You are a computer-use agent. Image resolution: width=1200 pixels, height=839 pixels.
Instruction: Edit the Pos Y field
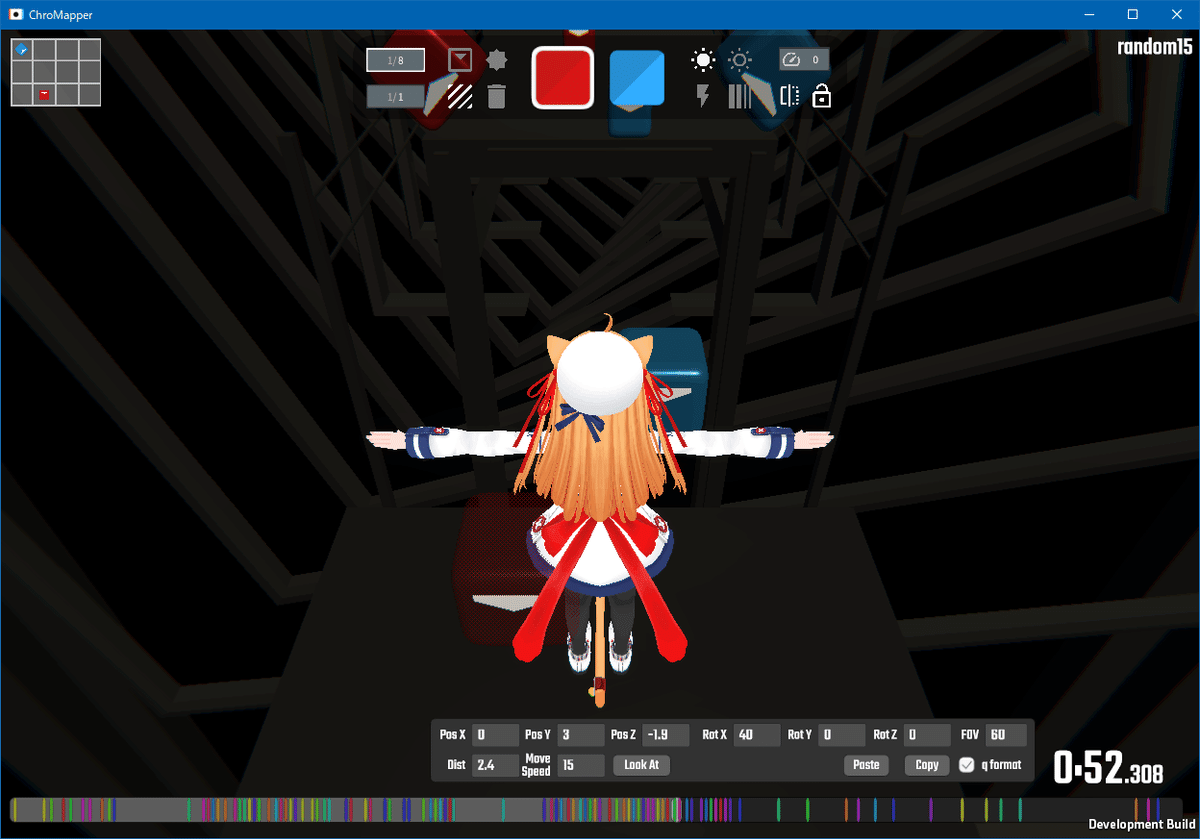coord(581,735)
